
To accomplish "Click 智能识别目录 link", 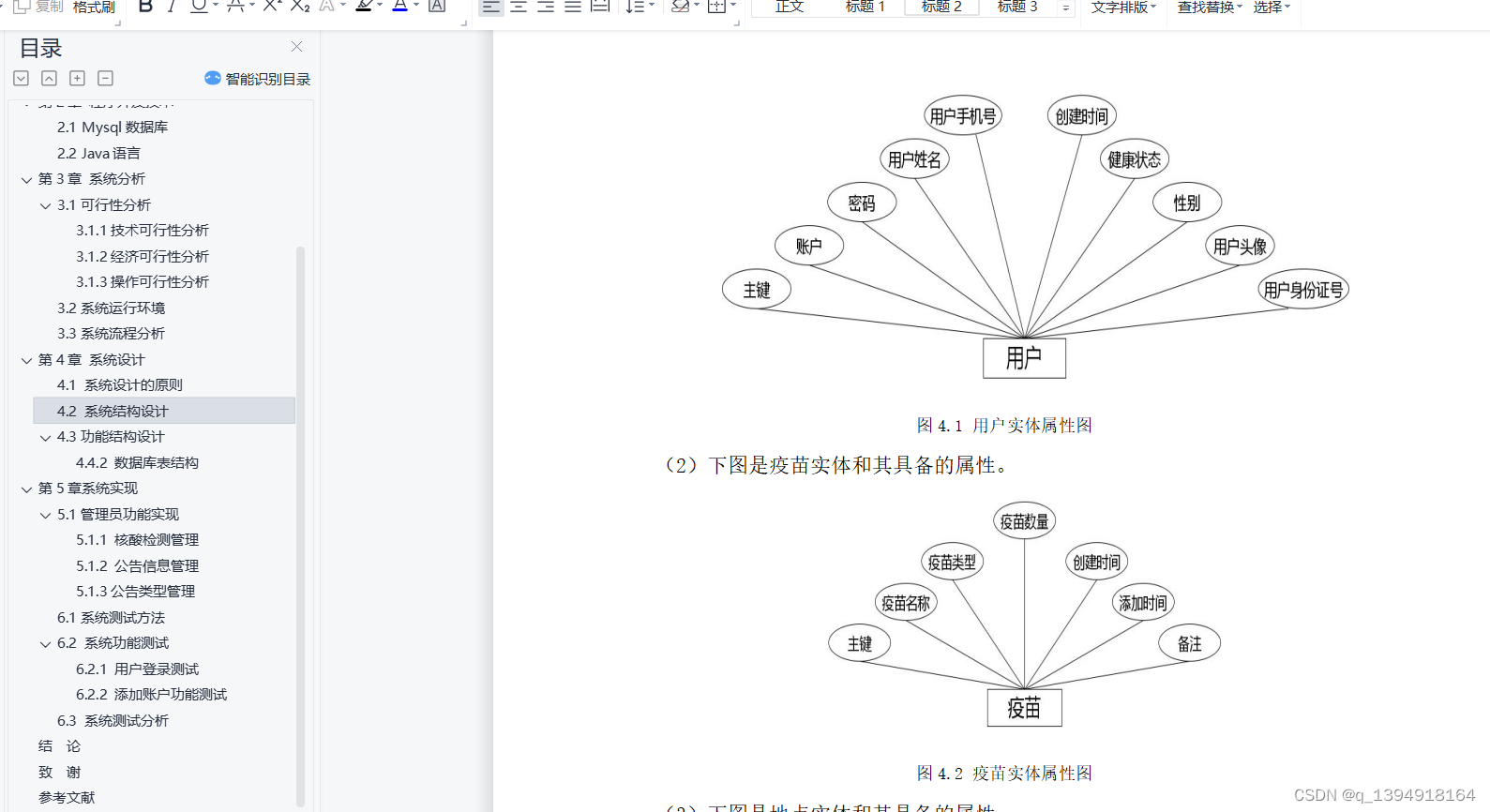I will pyautogui.click(x=267, y=79).
